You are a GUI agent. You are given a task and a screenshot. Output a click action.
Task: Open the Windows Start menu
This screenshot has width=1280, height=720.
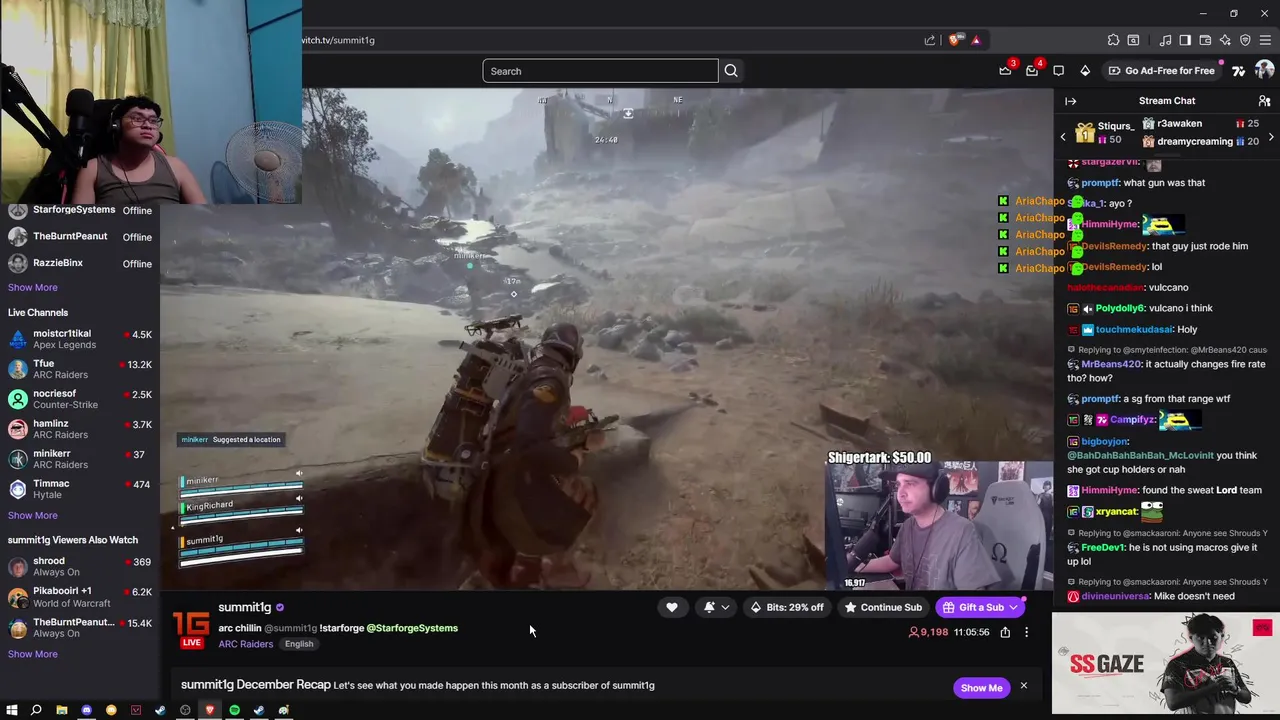(x=12, y=710)
